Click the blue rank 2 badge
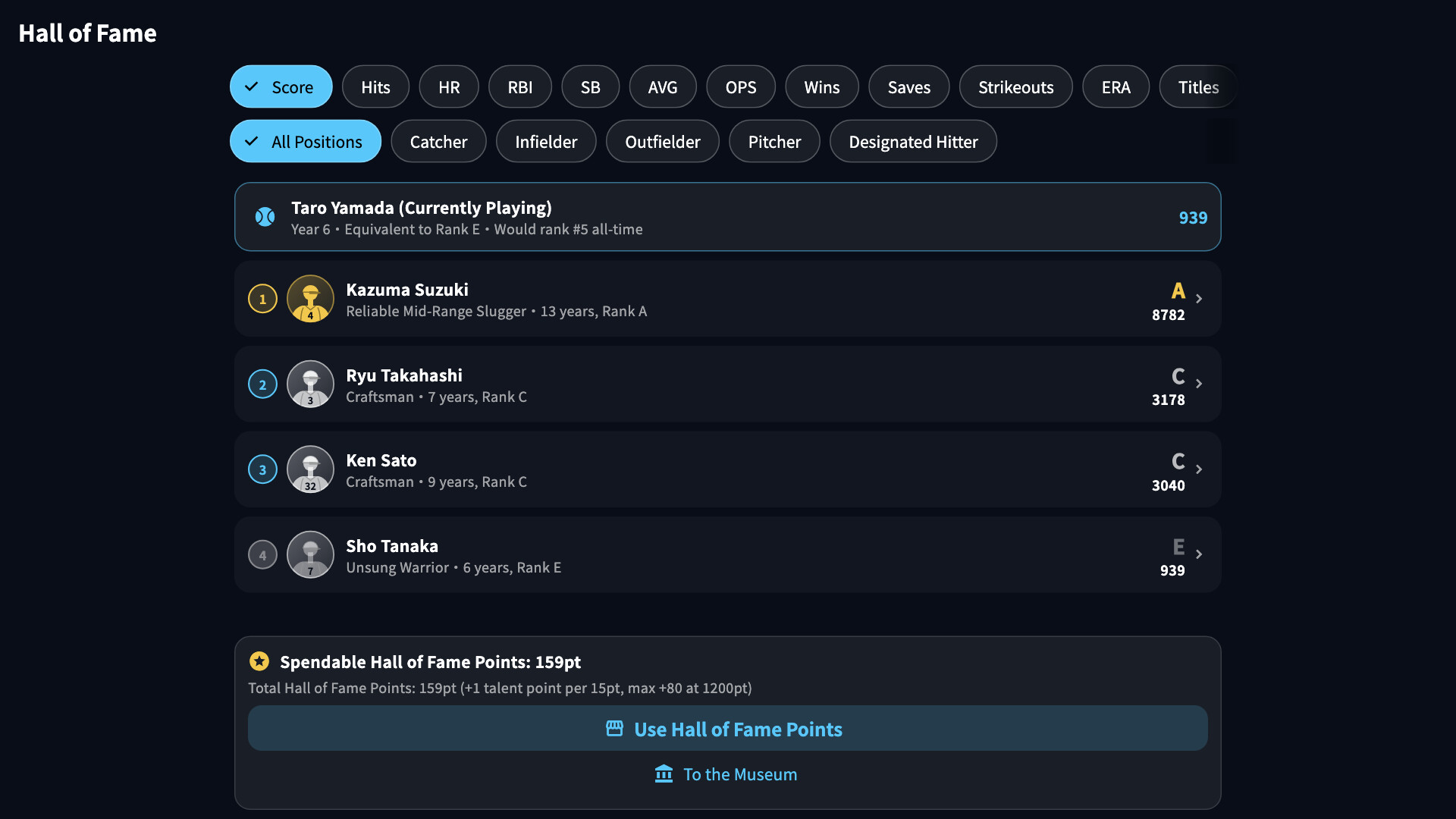The width and height of the screenshot is (1456, 819). point(262,384)
